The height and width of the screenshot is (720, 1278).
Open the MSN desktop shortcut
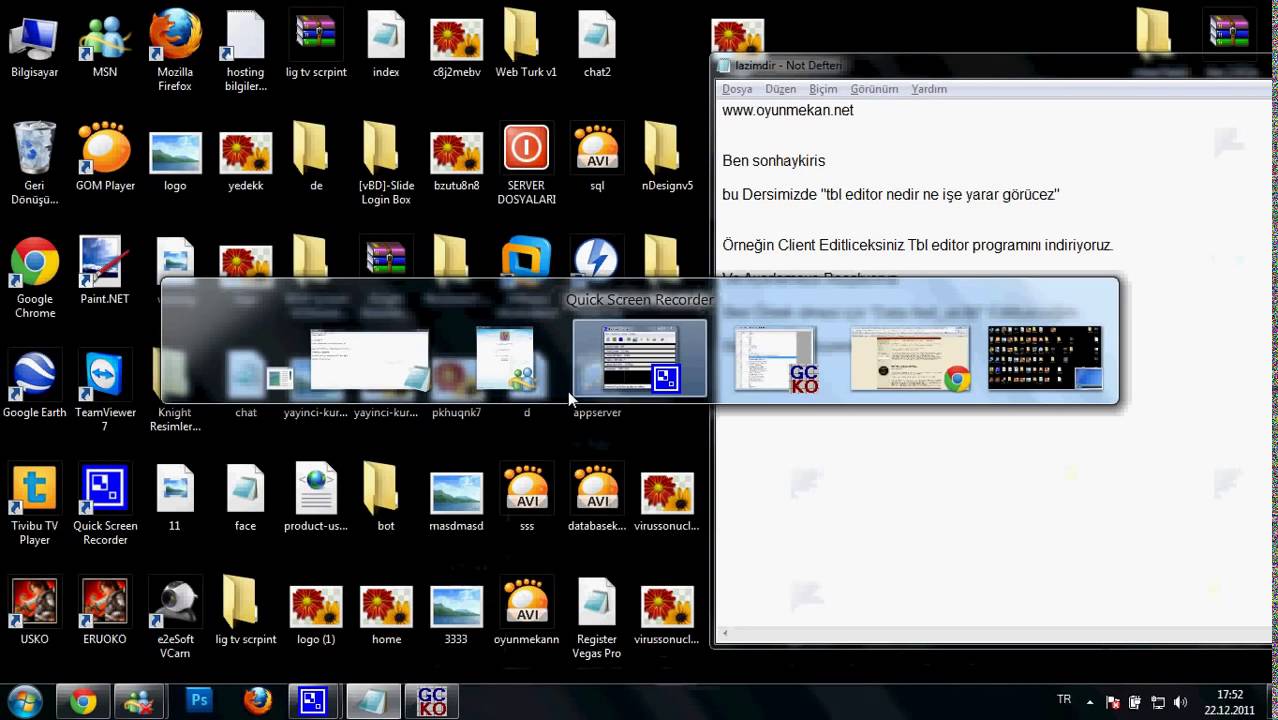point(105,45)
